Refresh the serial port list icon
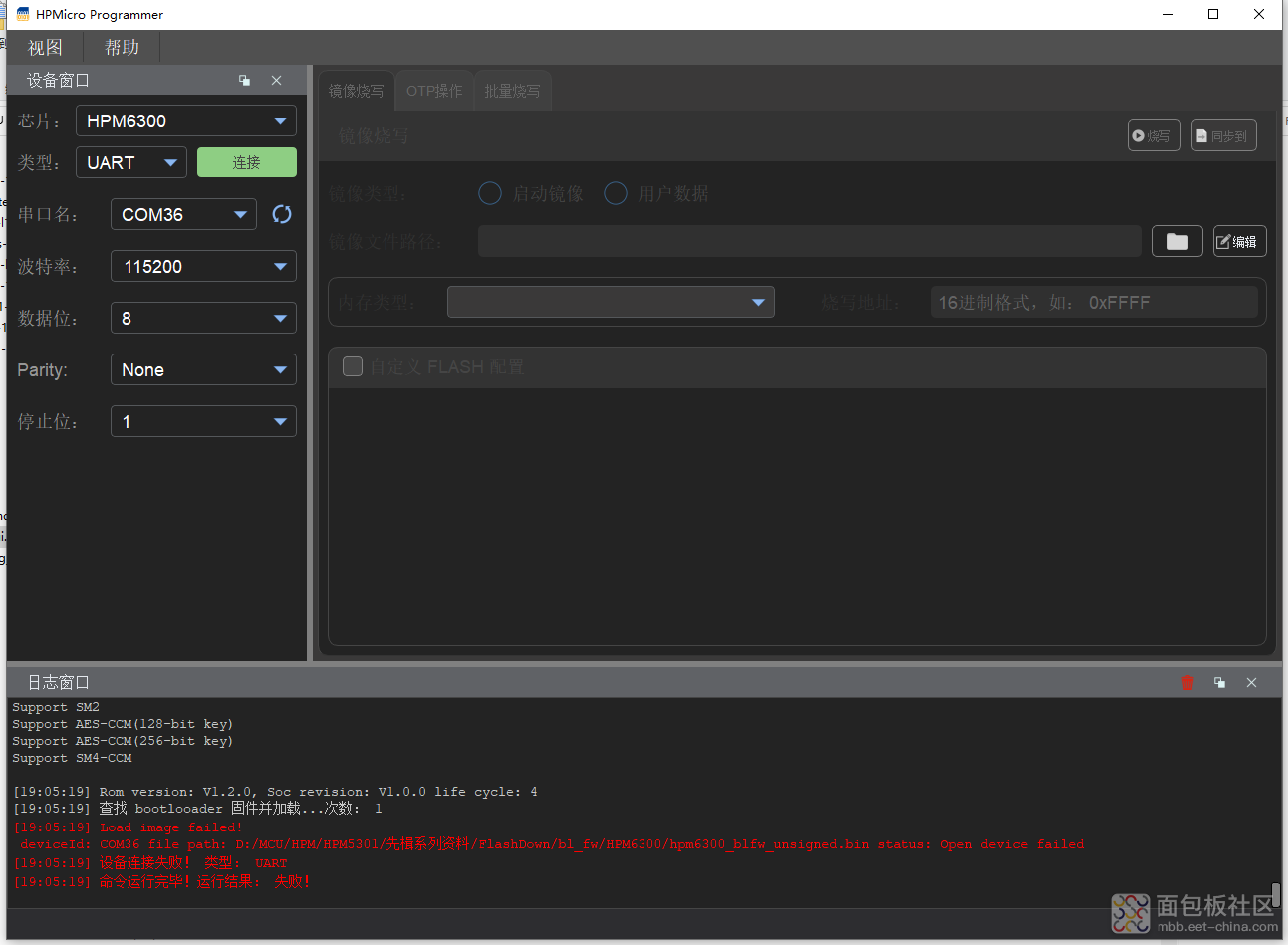Viewport: 1288px width, 945px height. pos(282,214)
